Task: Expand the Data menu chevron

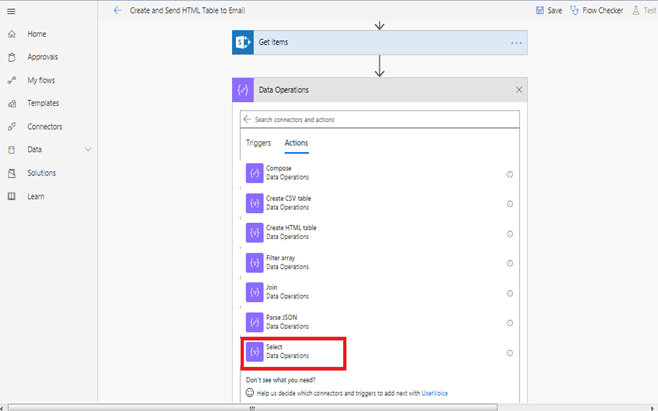Action: [88, 149]
